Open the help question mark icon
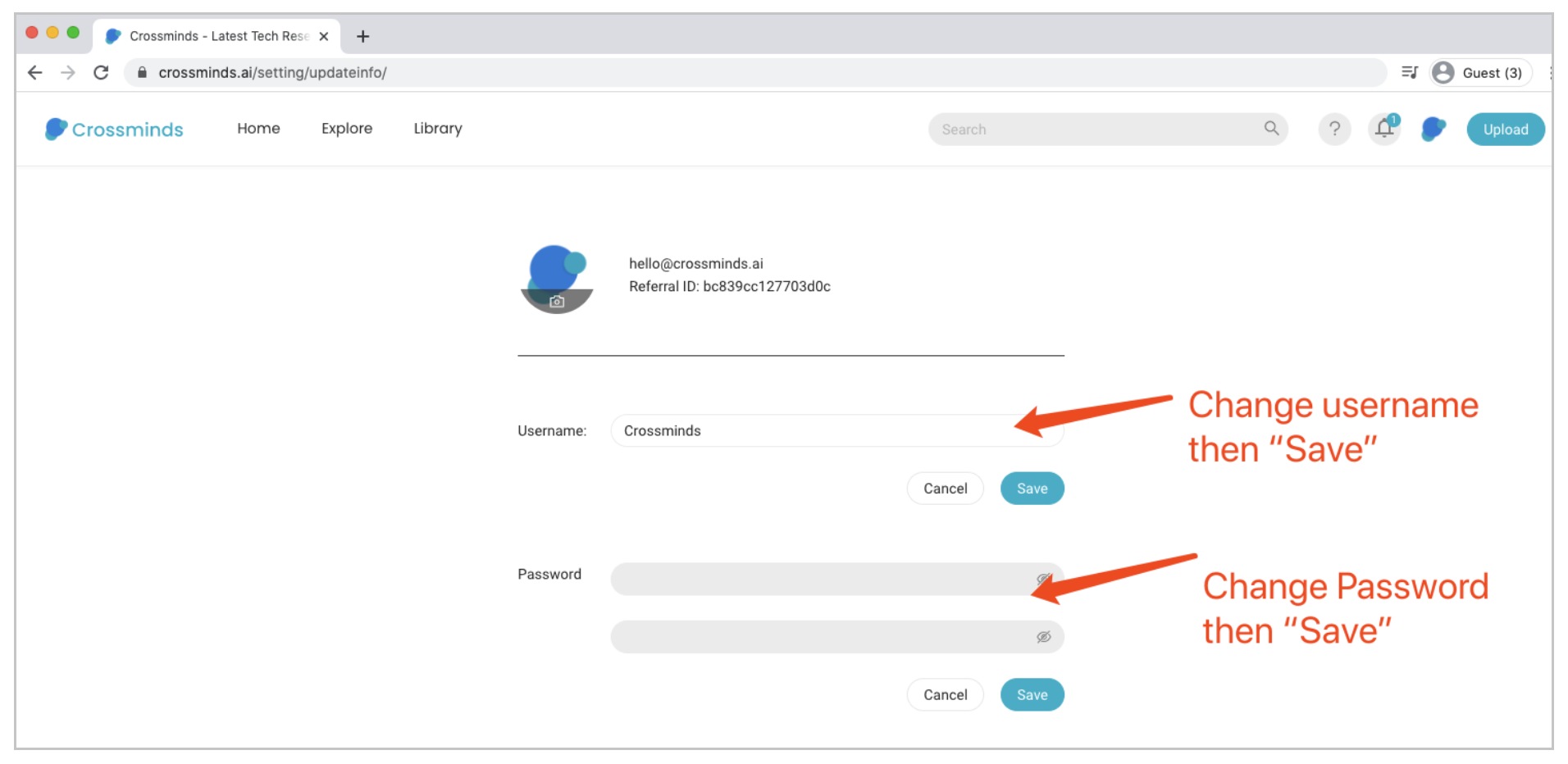Screen dimensions: 1568x764 click(x=1334, y=129)
